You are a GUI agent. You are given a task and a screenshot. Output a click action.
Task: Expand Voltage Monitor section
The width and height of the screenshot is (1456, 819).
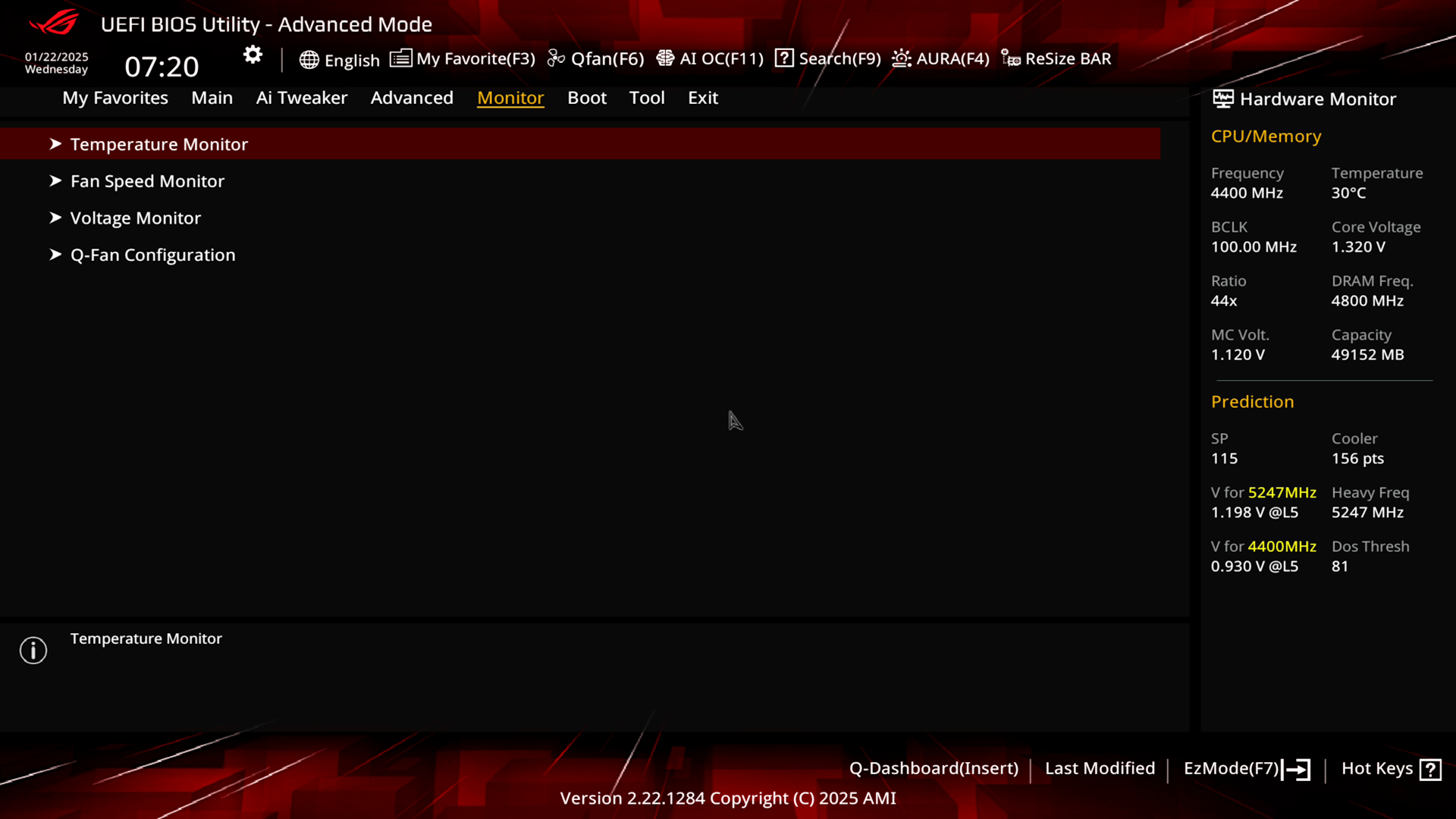click(x=135, y=217)
